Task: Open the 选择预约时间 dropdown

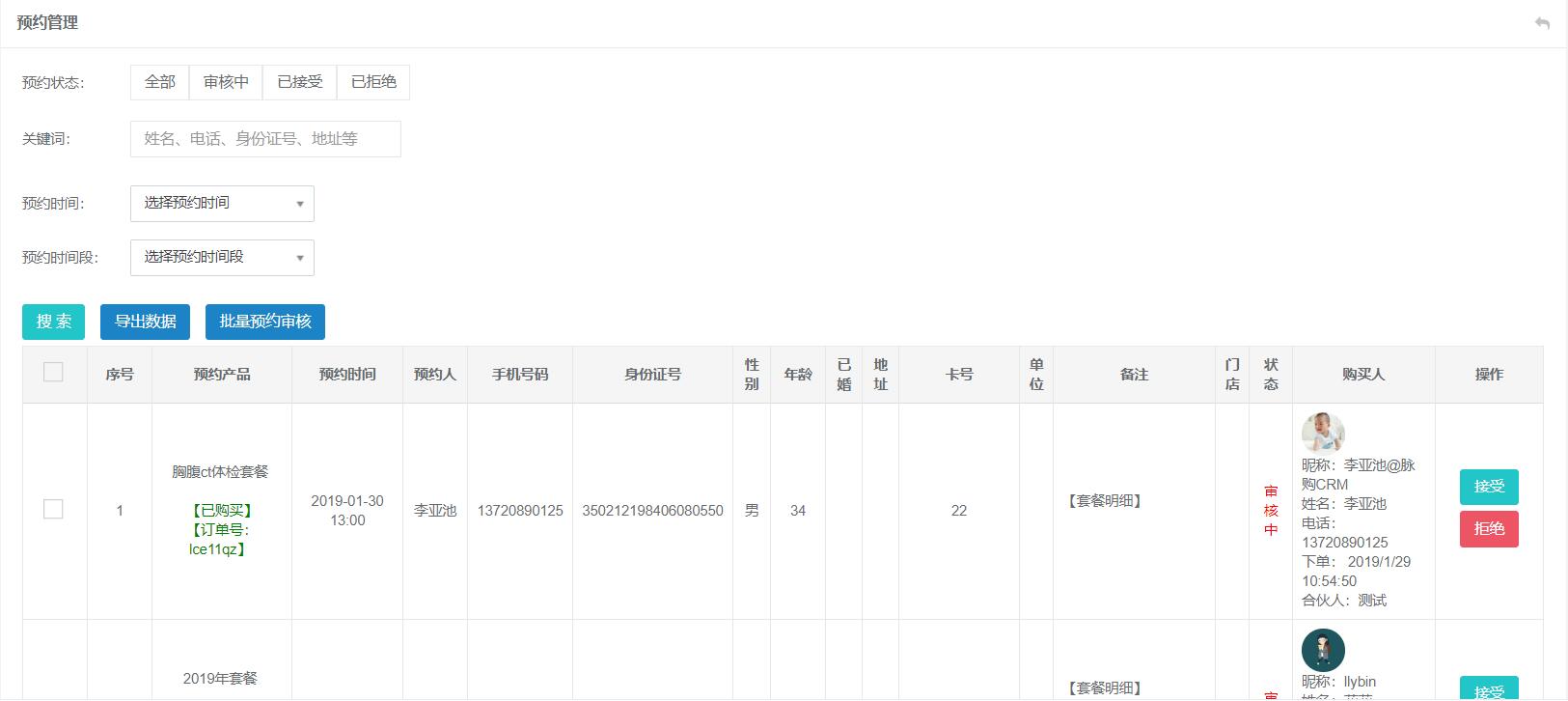Action: pyautogui.click(x=222, y=204)
